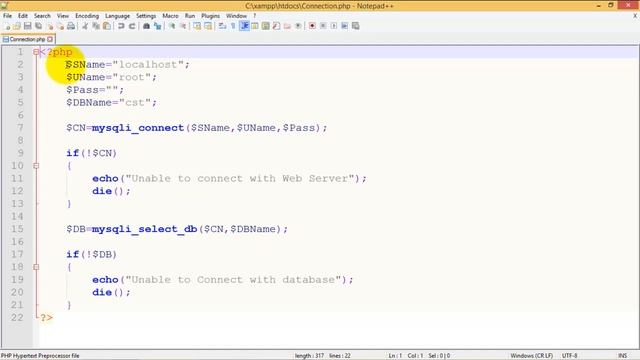
Task: Open the Plugins menu
Action: [211, 16]
